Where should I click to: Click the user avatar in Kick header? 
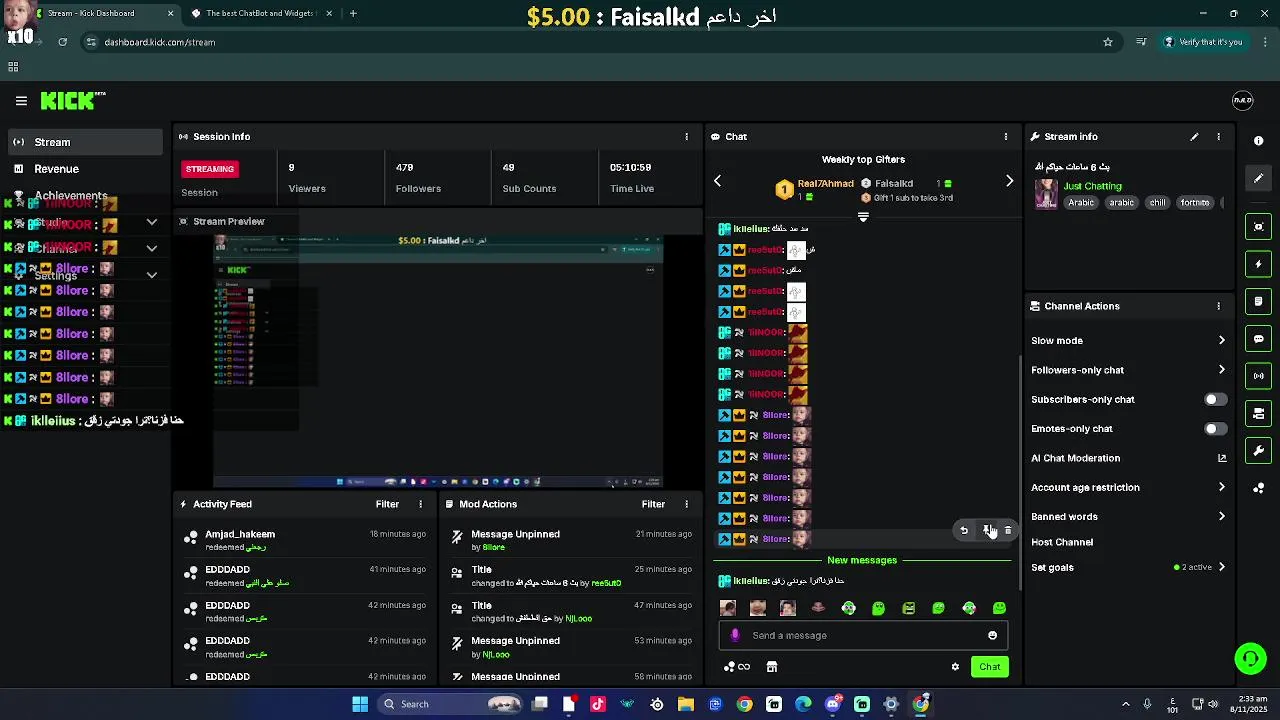(1242, 100)
